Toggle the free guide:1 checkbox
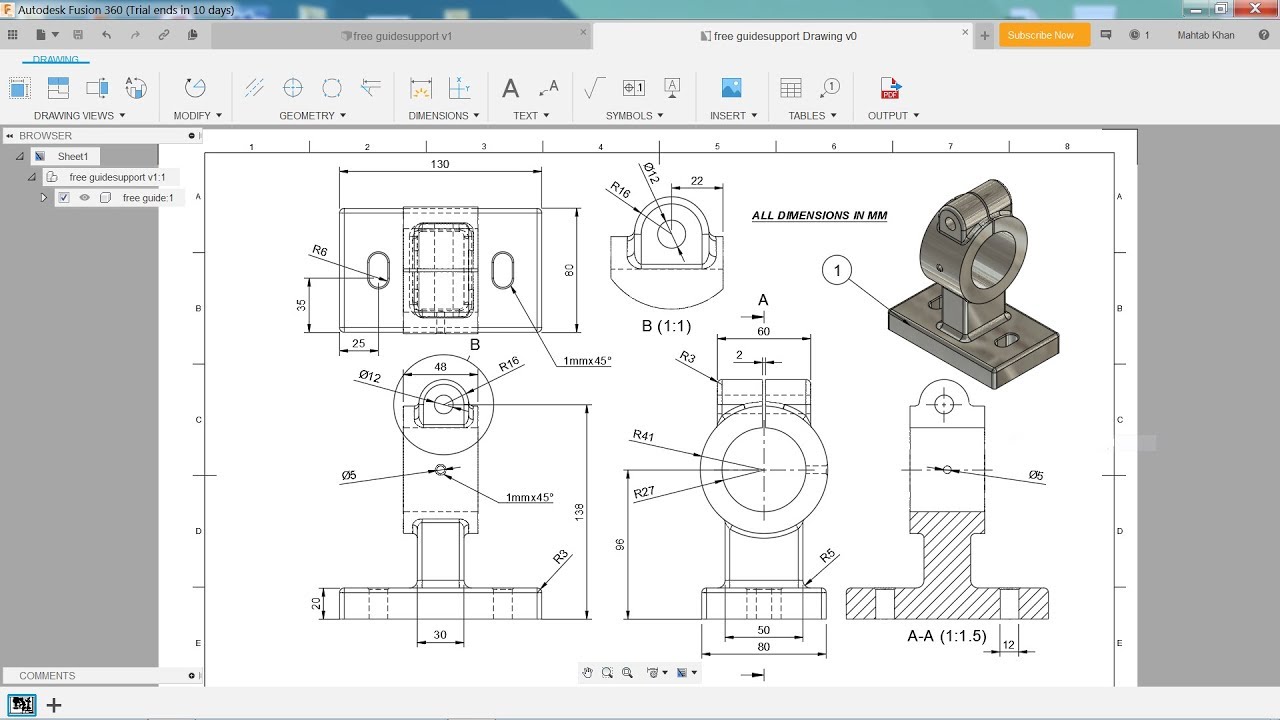Screen dimensions: 1280x720 [63, 197]
